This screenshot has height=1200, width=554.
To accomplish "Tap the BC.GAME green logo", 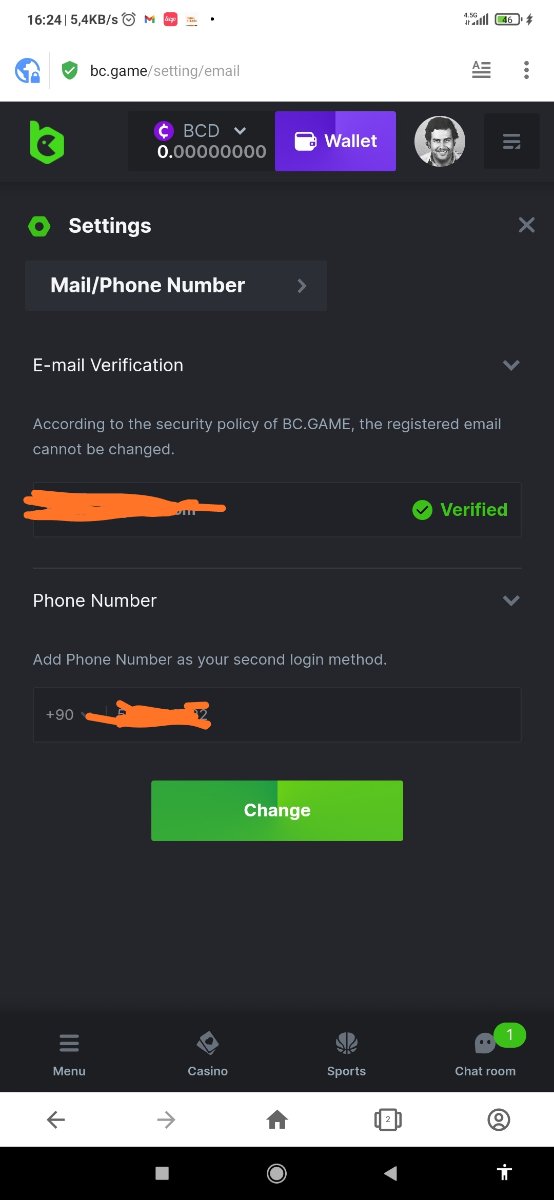I will pos(46,142).
